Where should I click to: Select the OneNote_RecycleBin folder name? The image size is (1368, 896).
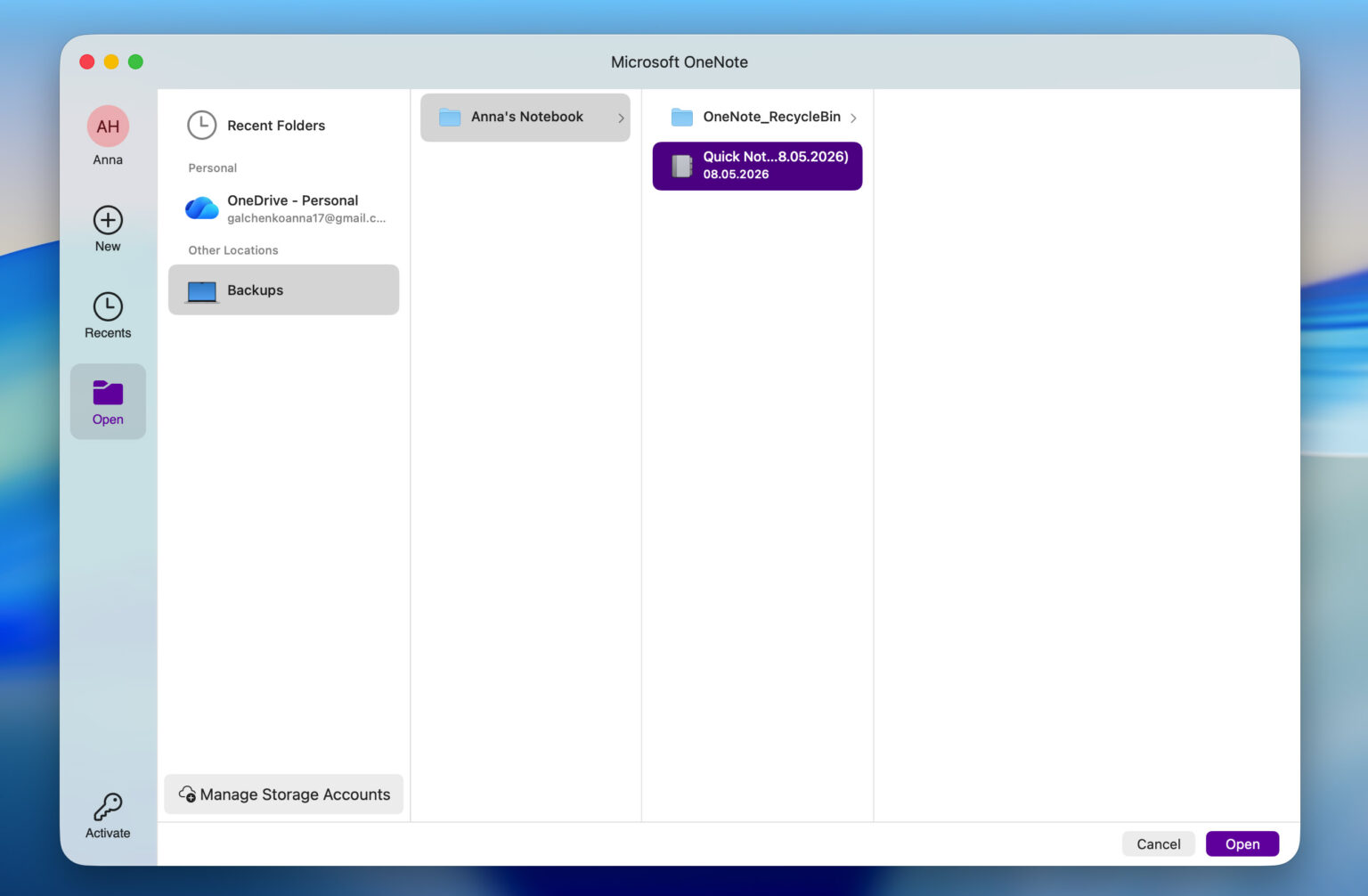771,117
